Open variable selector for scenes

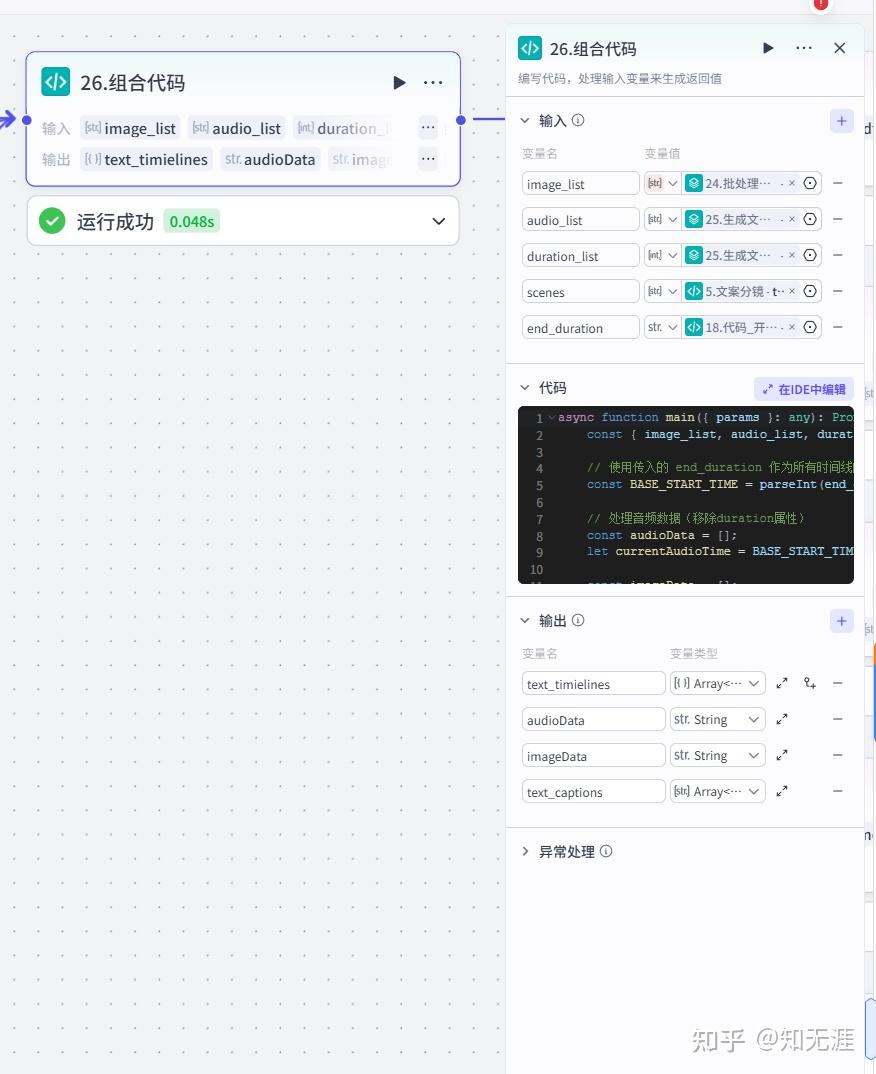810,291
